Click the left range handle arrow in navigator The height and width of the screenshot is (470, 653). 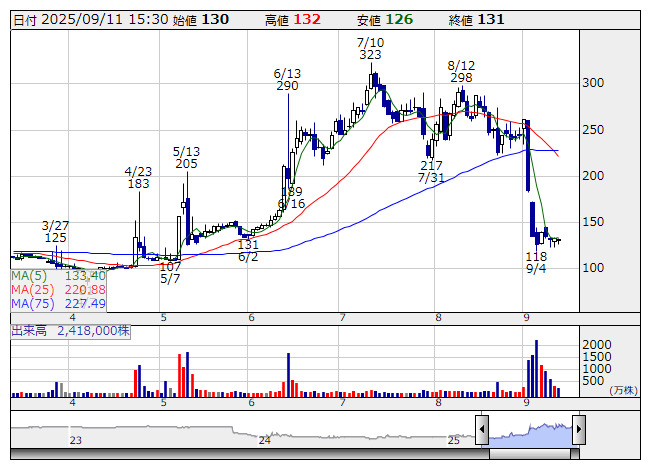coord(482,431)
